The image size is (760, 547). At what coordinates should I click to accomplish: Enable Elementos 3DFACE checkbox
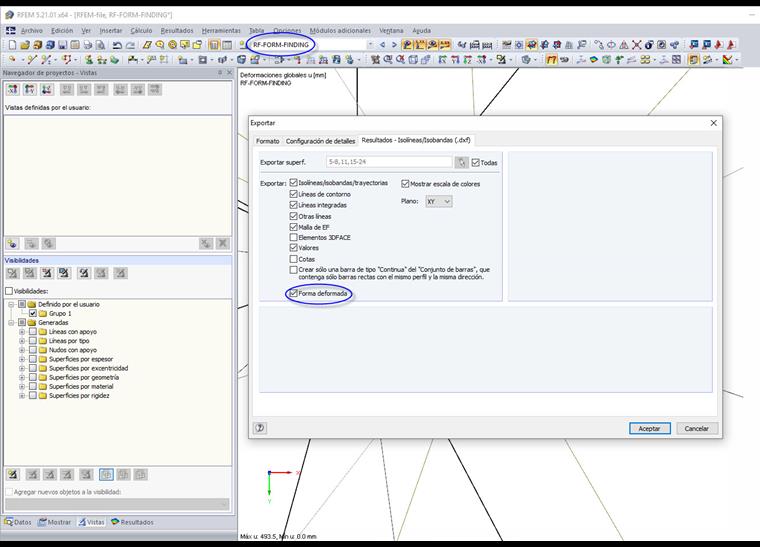coord(293,237)
